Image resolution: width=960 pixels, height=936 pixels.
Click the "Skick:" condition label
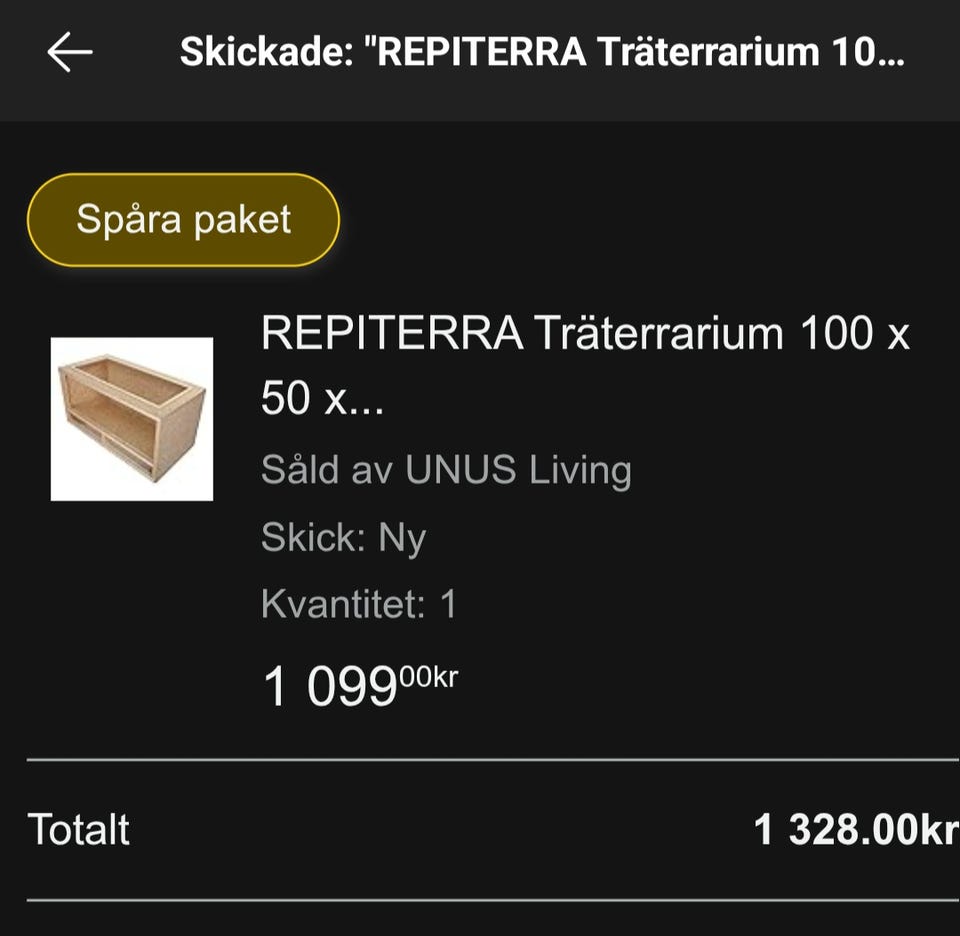coord(313,538)
